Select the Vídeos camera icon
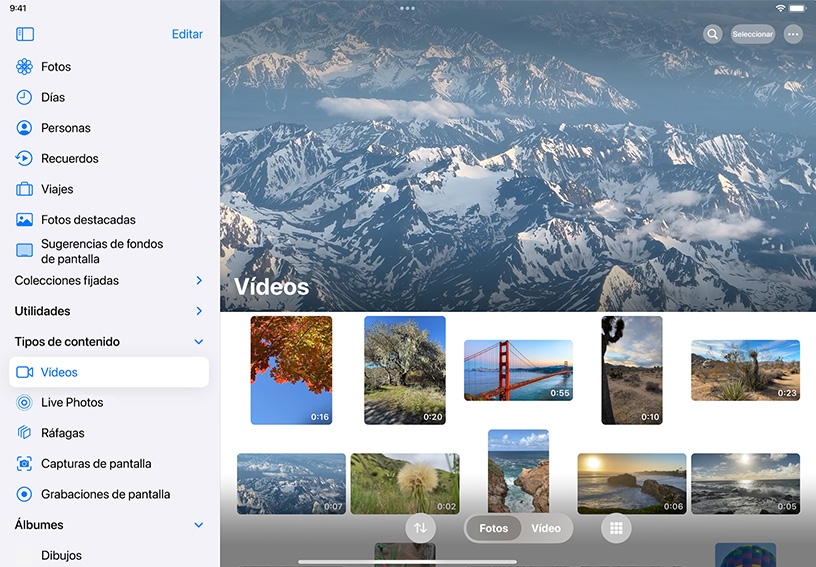Screen dimensions: 816x567 tap(24, 372)
